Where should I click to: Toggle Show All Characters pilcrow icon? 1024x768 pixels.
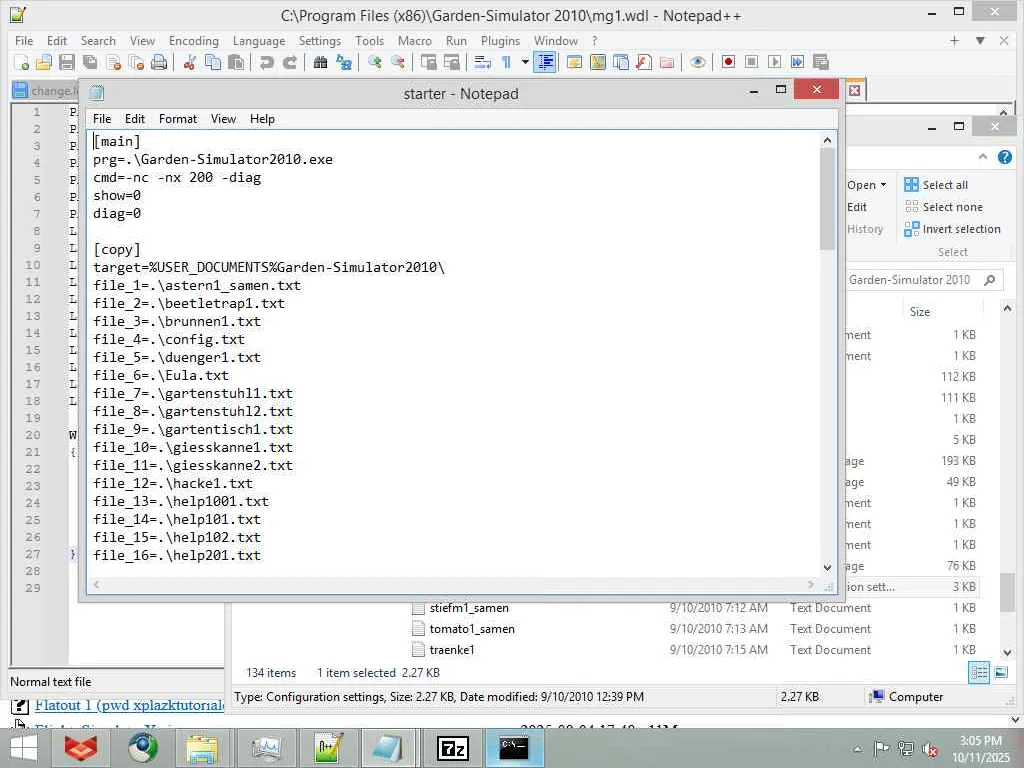click(x=506, y=62)
